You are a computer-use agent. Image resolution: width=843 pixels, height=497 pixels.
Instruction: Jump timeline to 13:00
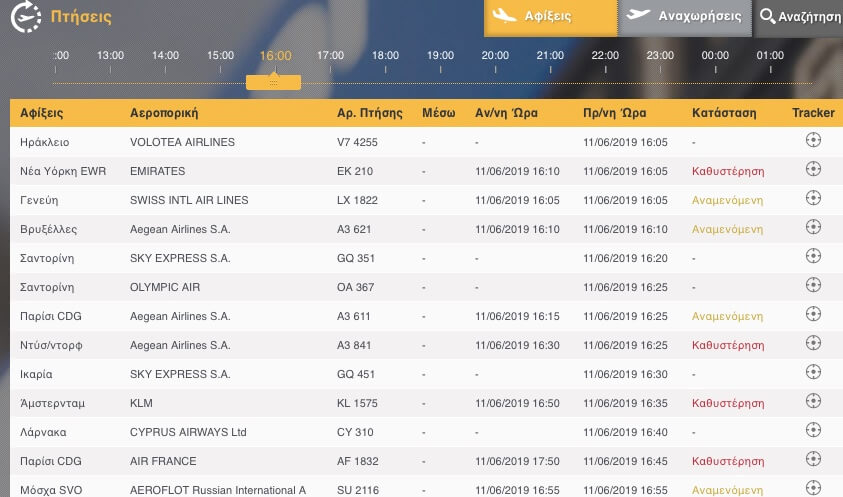pyautogui.click(x=110, y=55)
